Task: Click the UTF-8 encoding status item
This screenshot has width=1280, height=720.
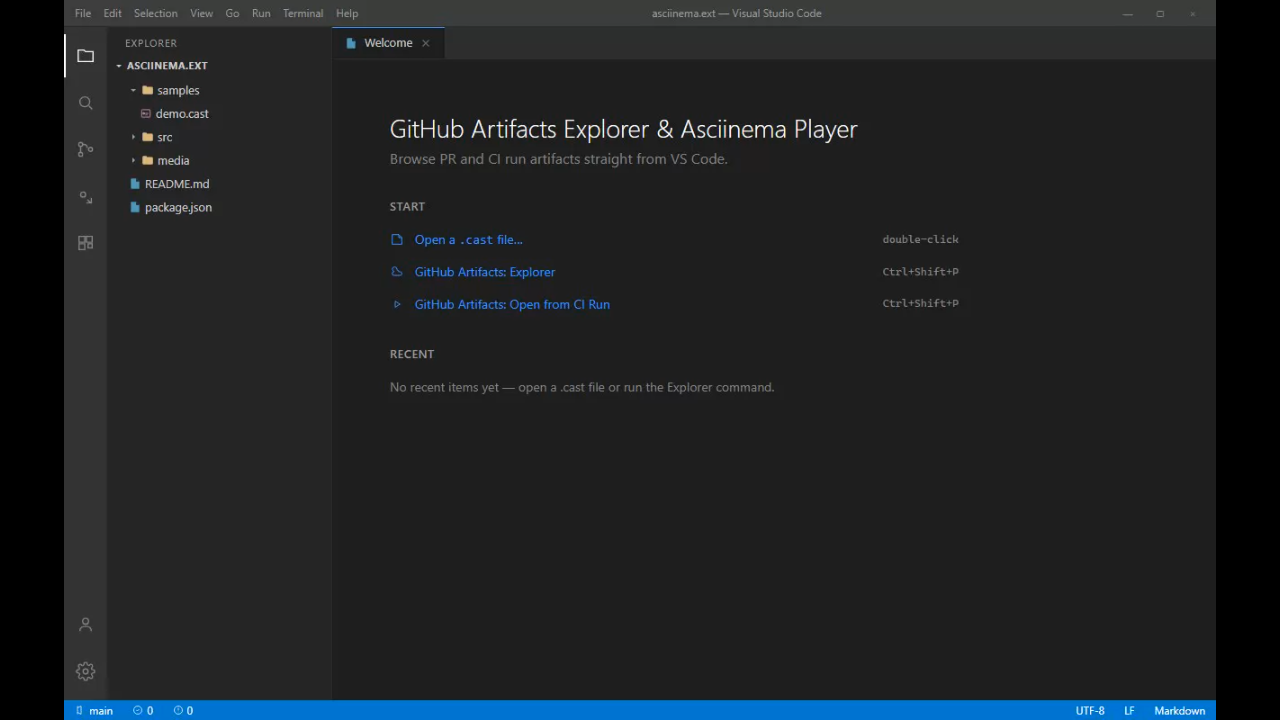Action: click(x=1090, y=711)
